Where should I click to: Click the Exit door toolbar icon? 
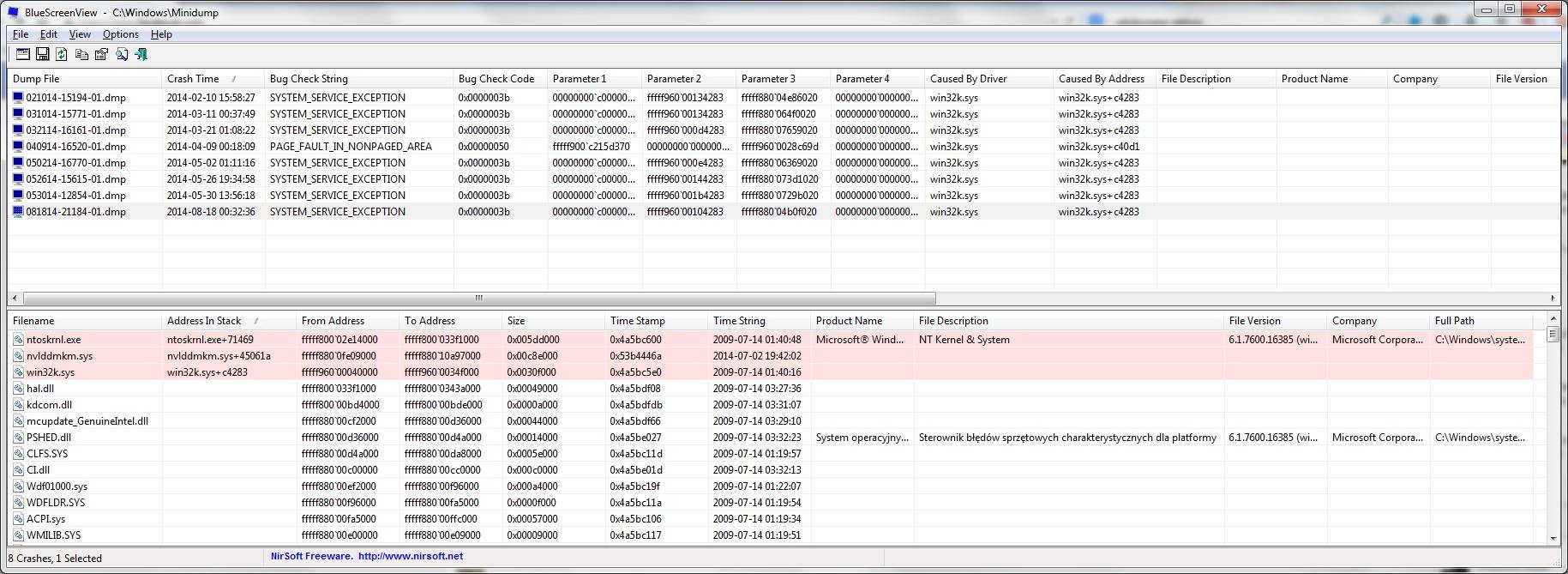pyautogui.click(x=141, y=54)
